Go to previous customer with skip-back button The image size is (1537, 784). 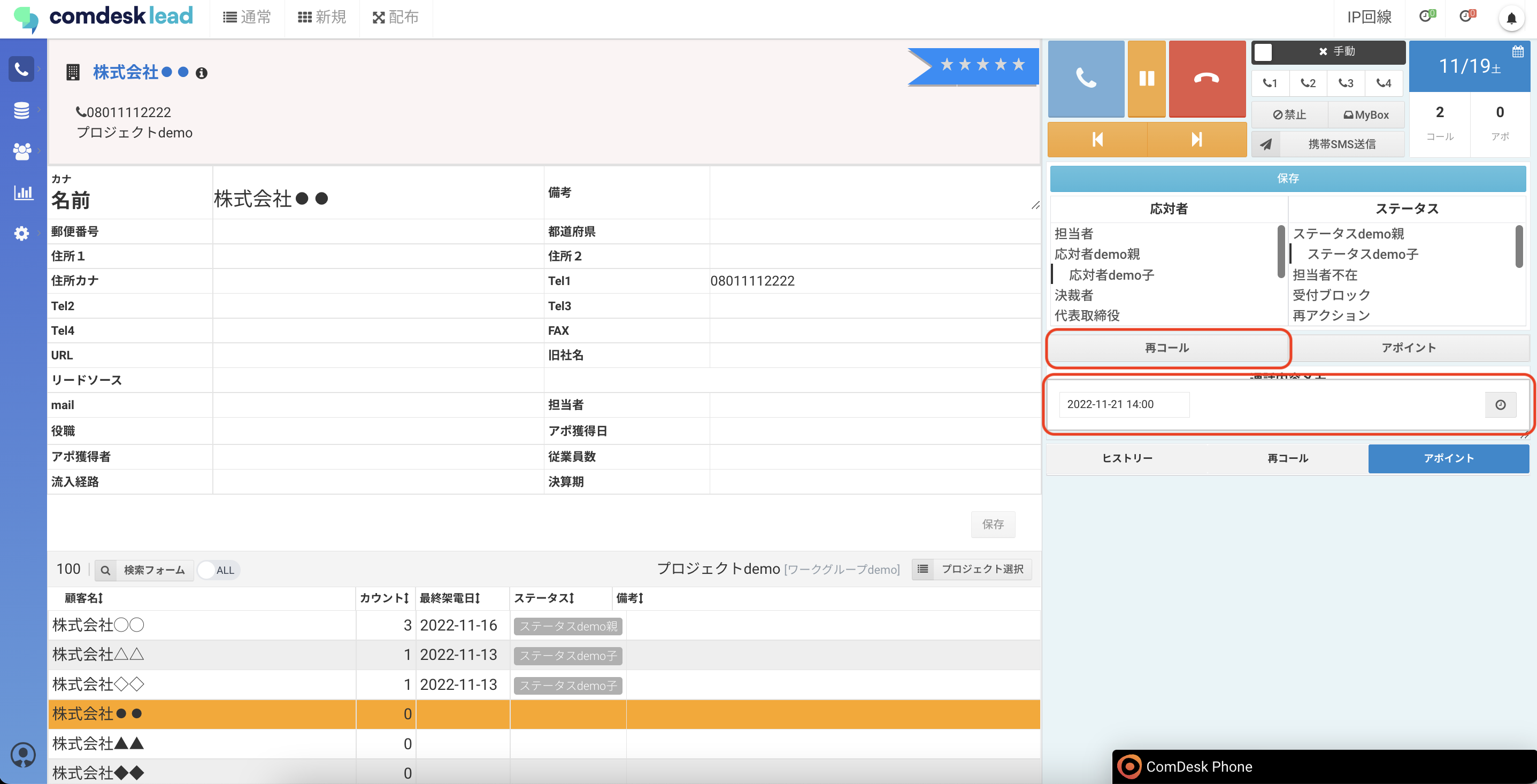[1097, 140]
